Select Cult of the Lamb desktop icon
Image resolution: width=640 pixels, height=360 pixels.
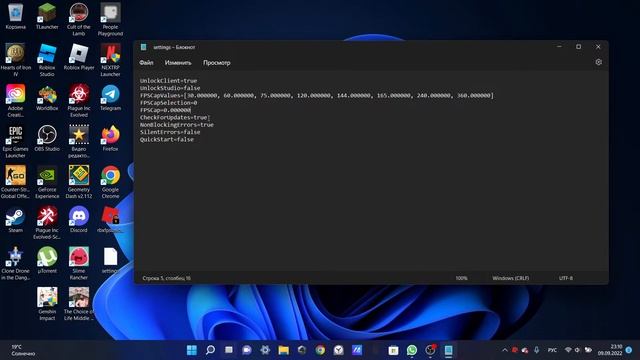(x=79, y=20)
